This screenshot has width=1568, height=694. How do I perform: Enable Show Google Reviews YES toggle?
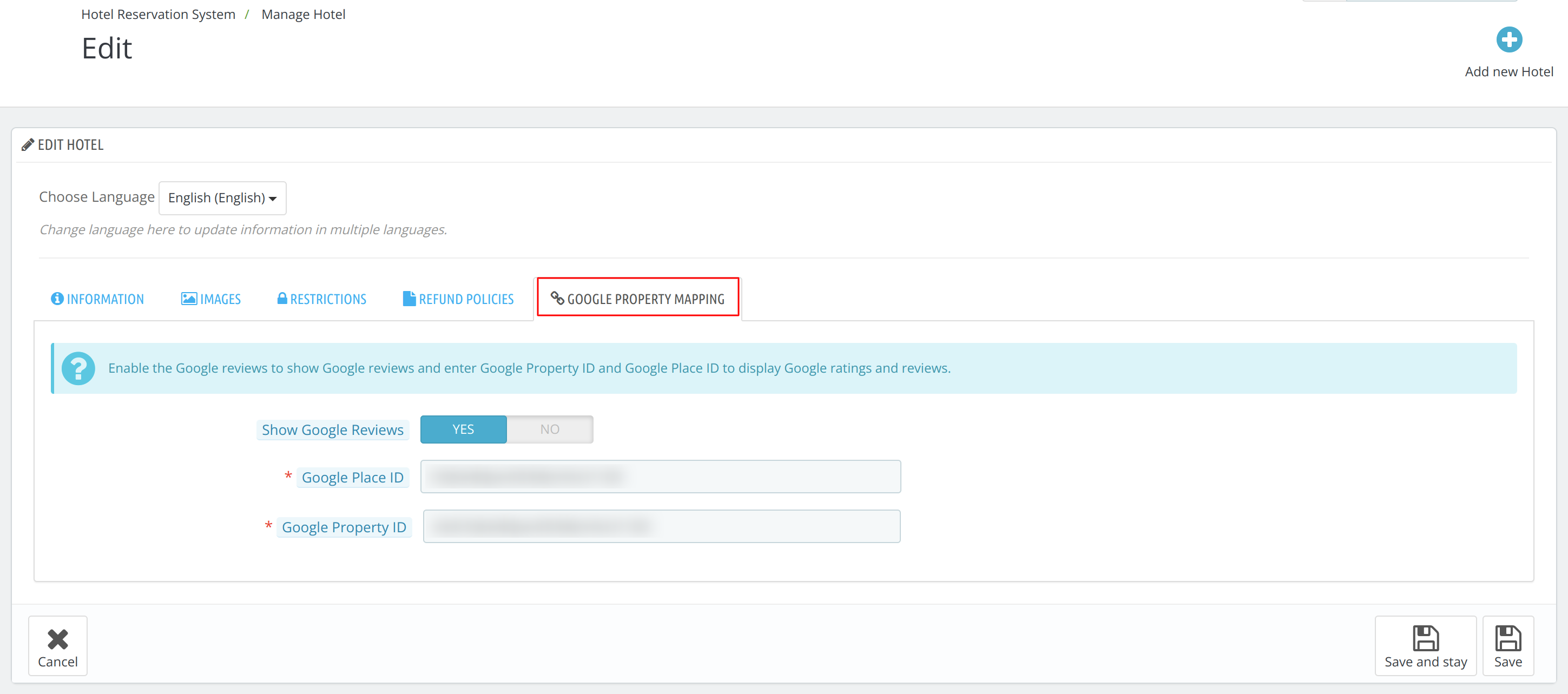(x=463, y=429)
